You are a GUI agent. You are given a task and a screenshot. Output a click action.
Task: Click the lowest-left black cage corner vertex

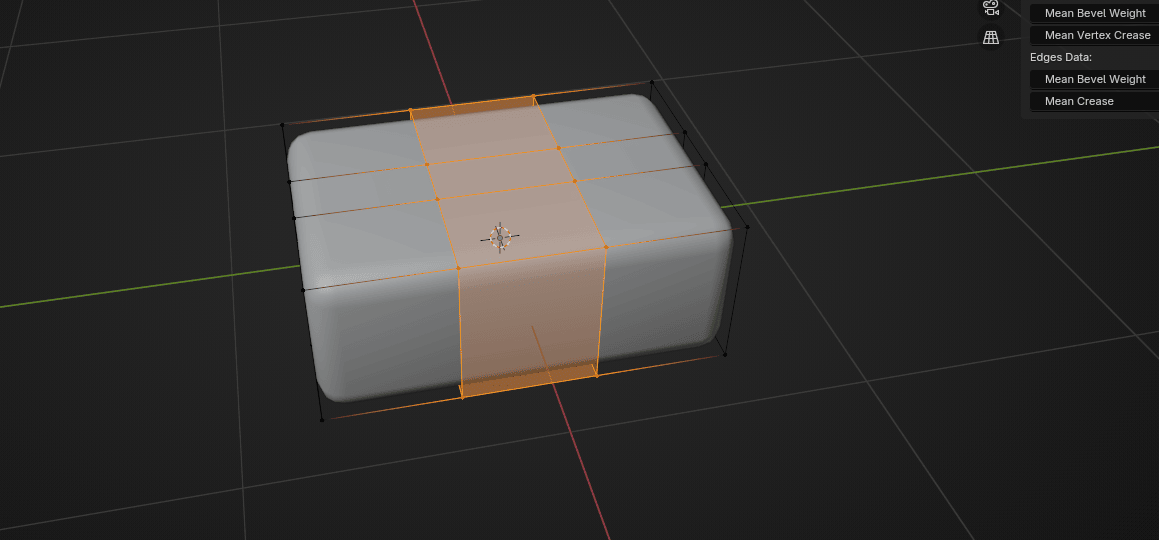(321, 420)
